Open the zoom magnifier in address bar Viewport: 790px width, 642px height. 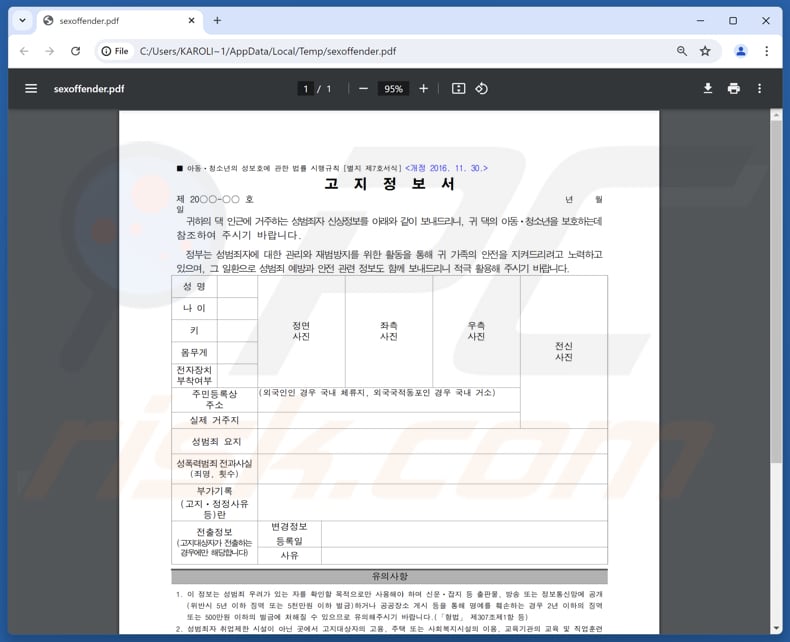pos(682,51)
